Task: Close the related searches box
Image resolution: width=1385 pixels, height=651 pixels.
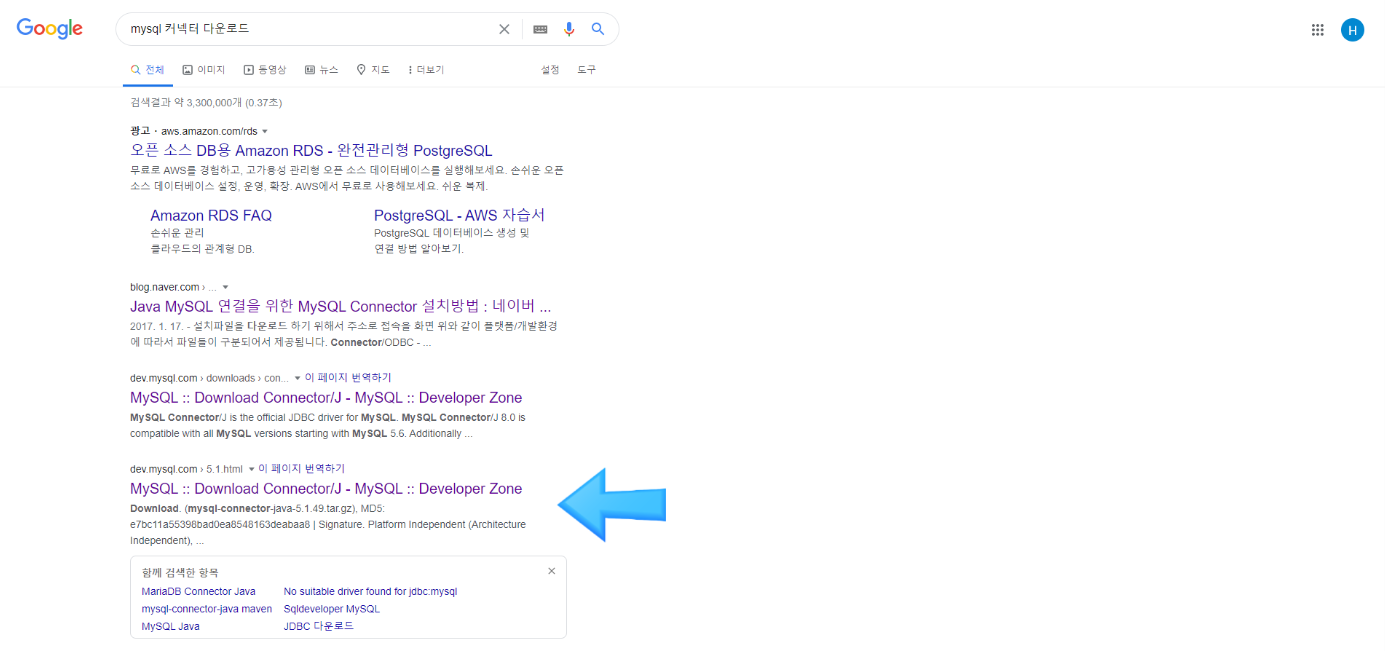Action: 551,571
